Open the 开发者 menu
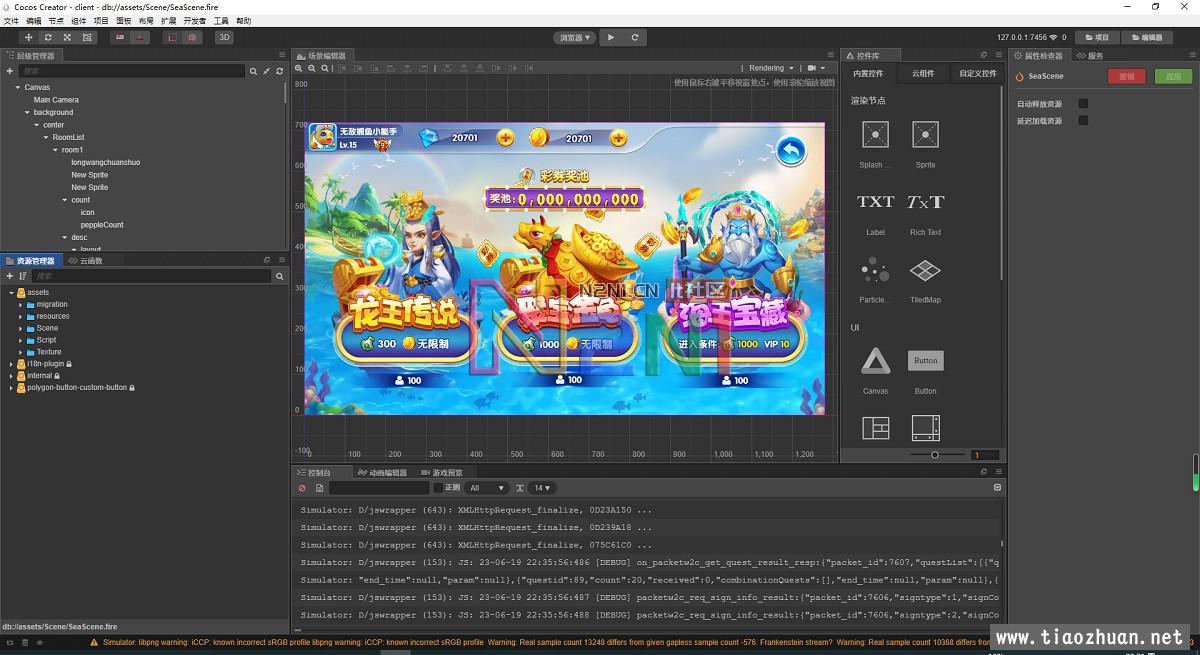 pos(195,20)
